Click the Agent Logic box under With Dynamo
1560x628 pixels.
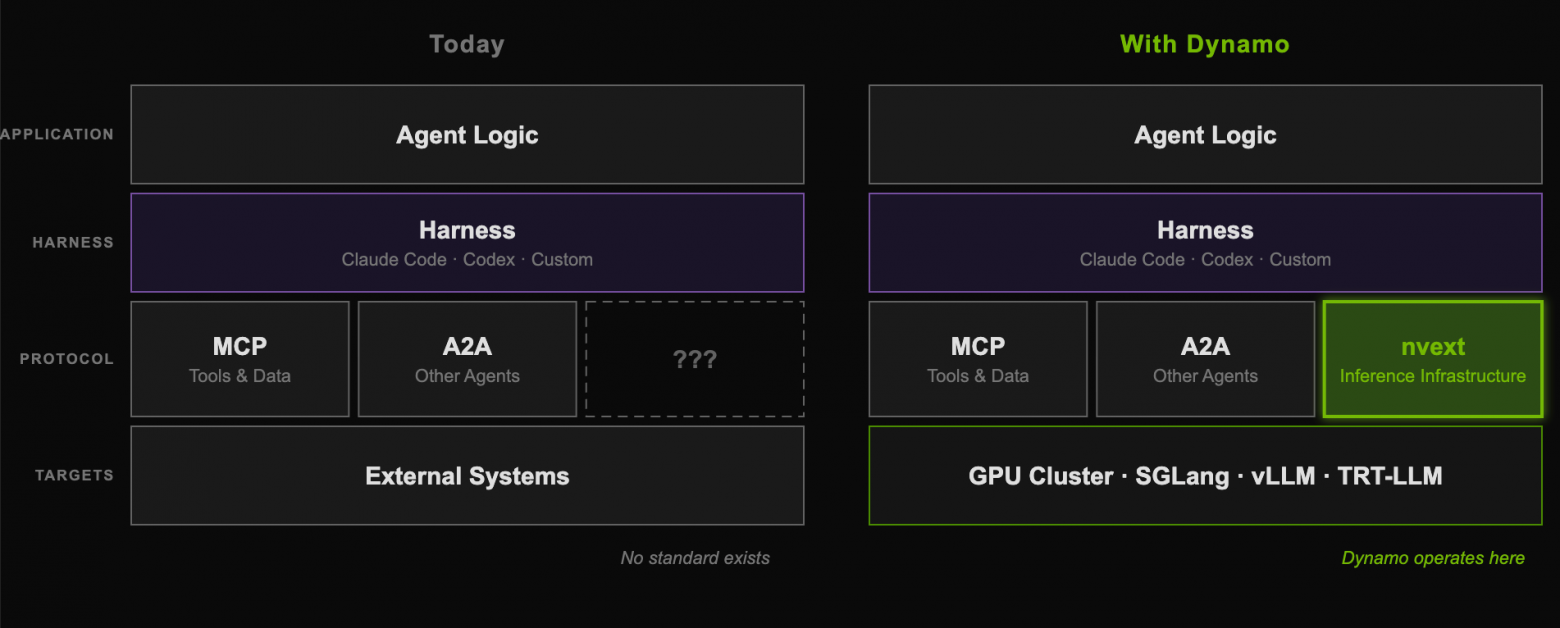pos(1205,134)
